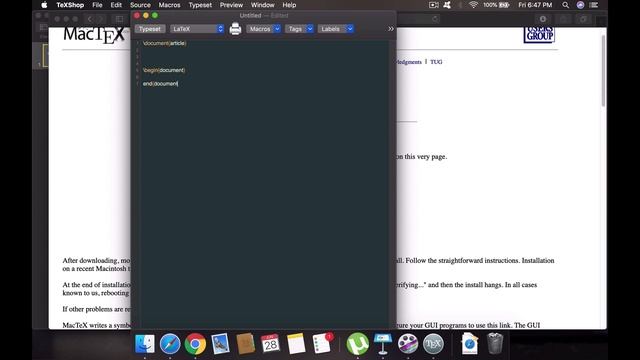
Task: Click the first line with {article}
Action: click(164, 43)
